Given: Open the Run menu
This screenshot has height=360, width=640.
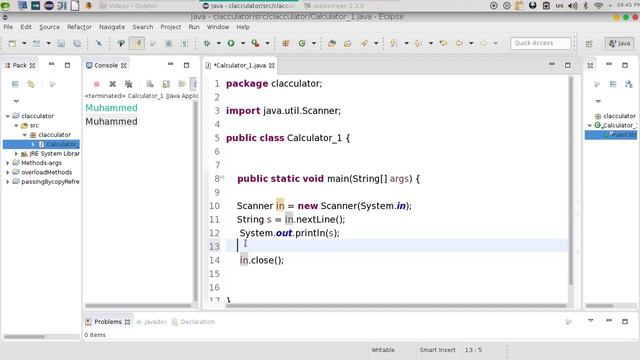Looking at the screenshot, I should point(194,27).
